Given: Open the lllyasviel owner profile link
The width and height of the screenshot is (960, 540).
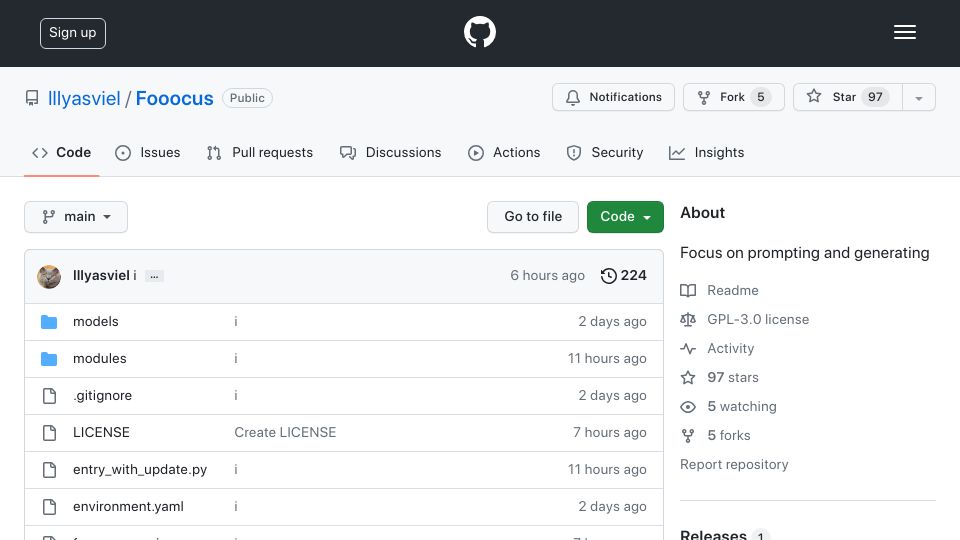Looking at the screenshot, I should (84, 98).
